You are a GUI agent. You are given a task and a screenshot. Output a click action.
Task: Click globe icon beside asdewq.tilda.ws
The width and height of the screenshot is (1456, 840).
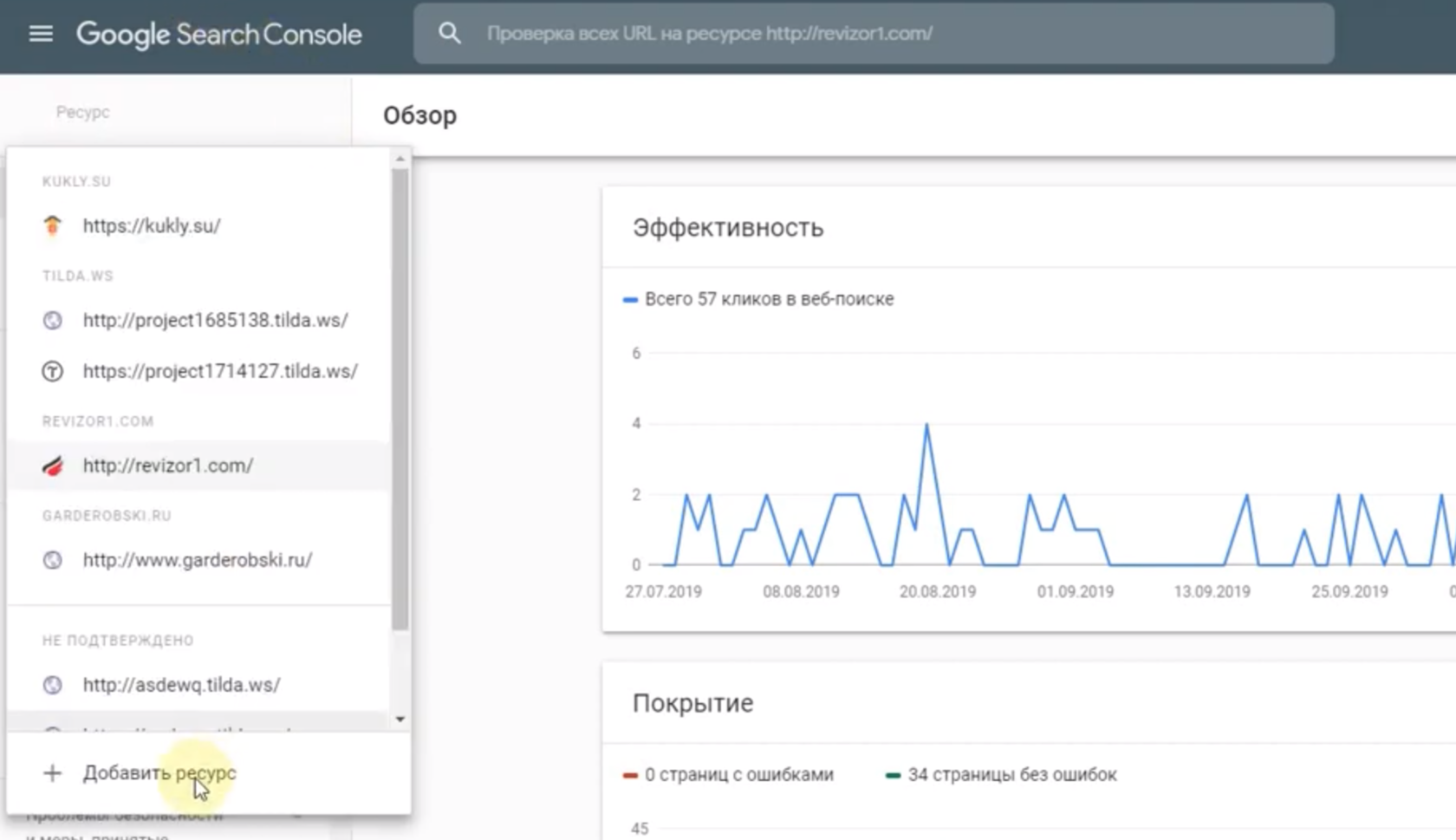click(53, 685)
